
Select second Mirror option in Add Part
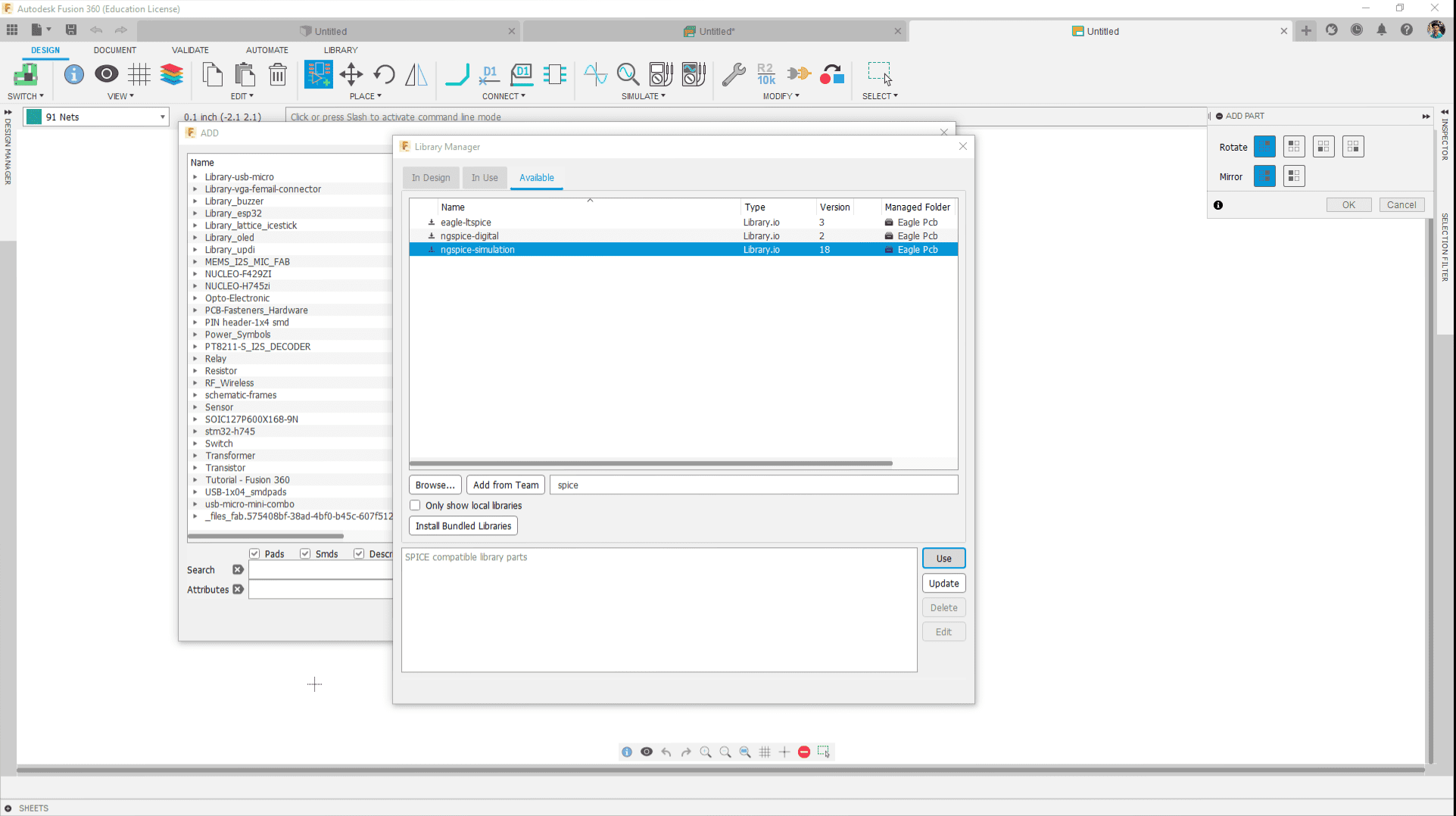tap(1294, 176)
